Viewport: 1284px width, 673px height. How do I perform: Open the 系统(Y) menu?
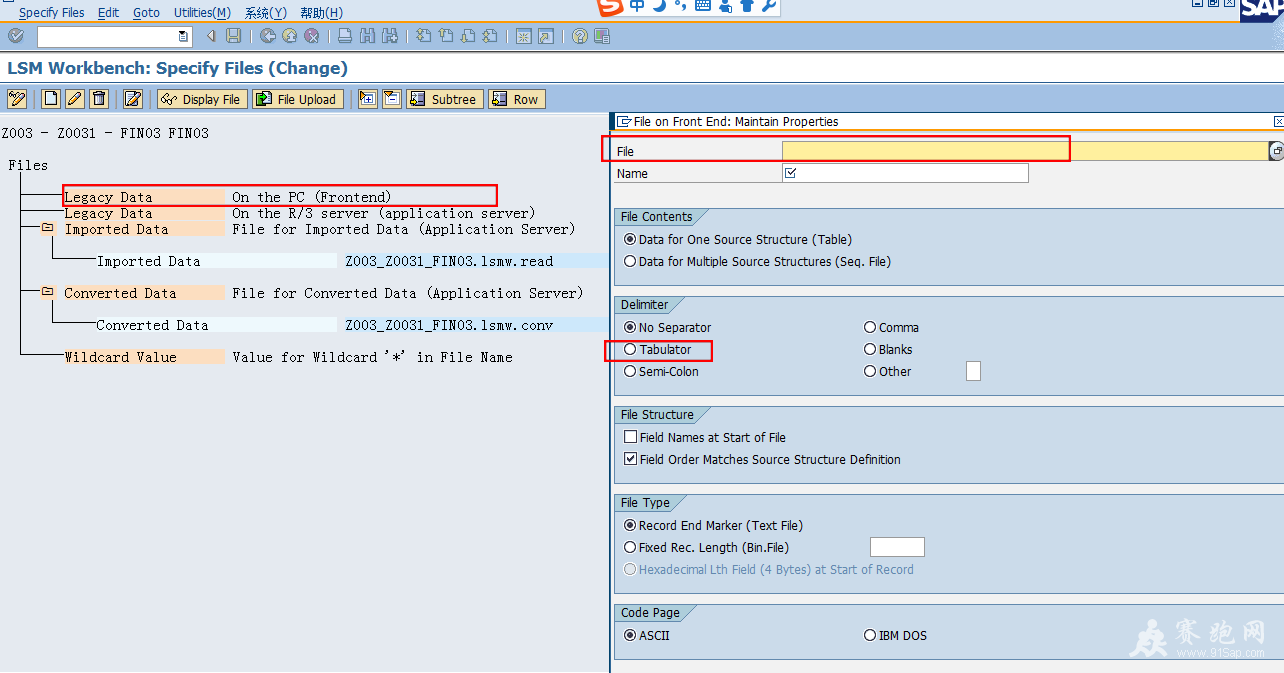(266, 13)
